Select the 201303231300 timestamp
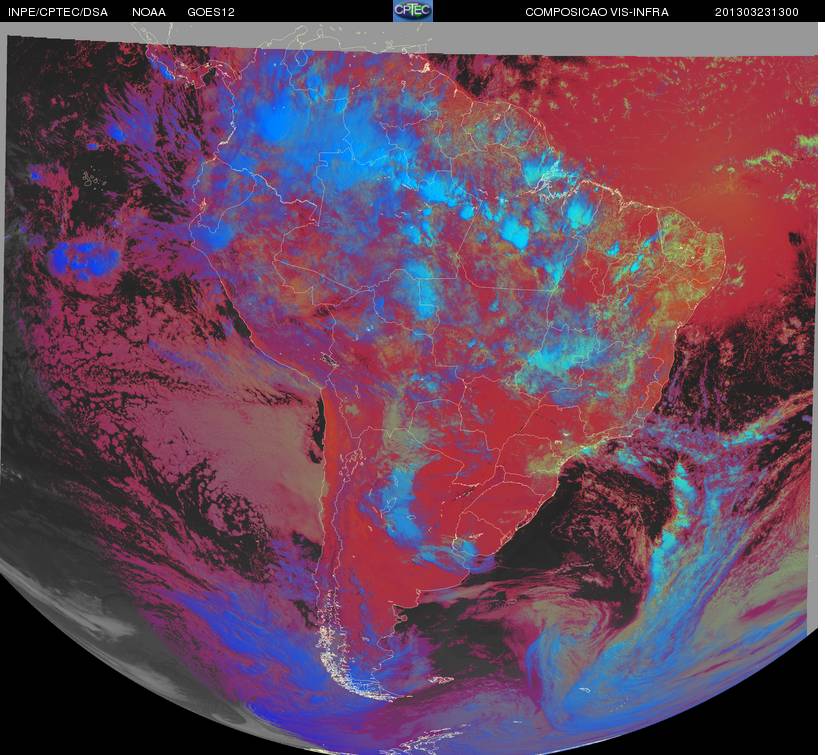825x755 pixels. 757,12
